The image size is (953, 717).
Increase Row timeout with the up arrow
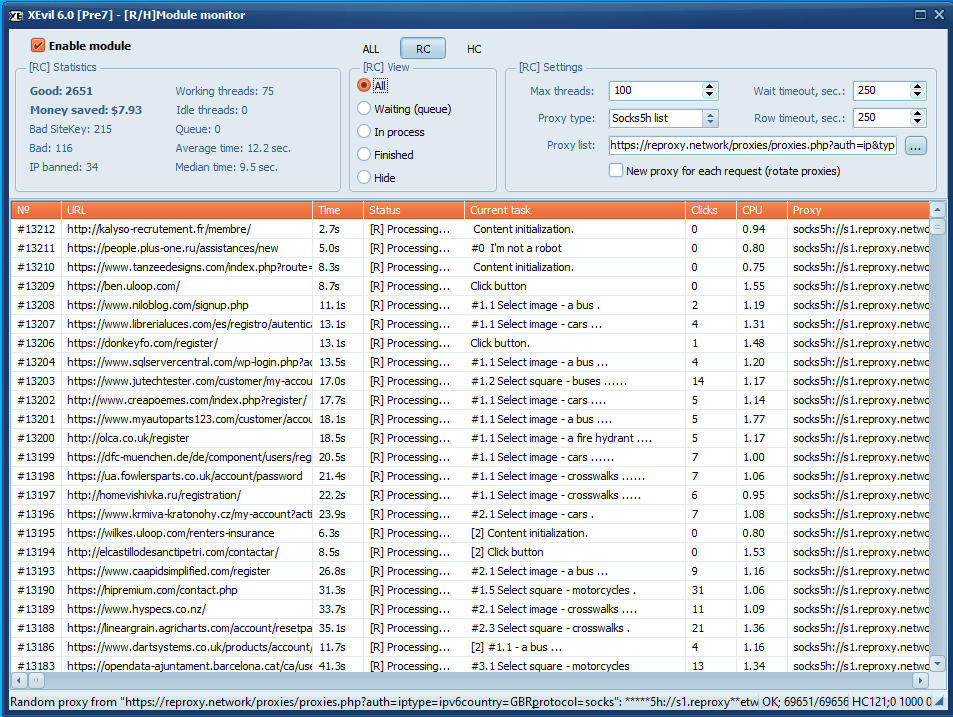click(x=917, y=113)
